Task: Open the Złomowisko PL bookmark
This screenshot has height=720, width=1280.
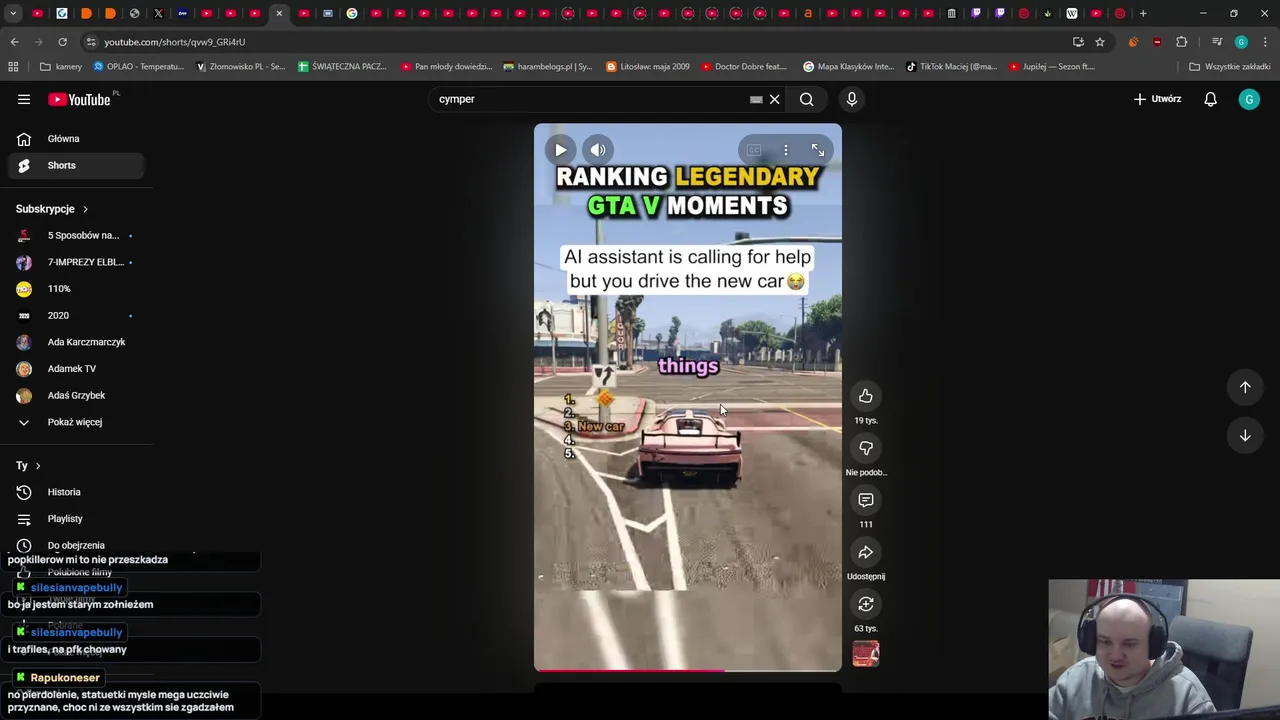Action: (241, 67)
